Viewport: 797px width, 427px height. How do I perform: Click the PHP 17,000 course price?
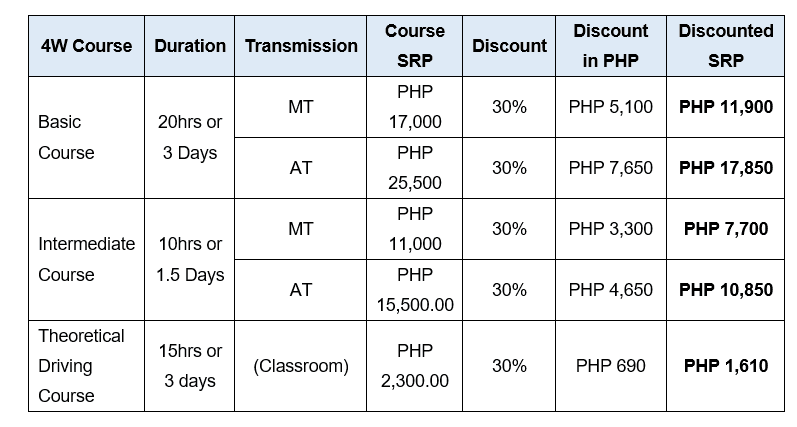[x=415, y=107]
